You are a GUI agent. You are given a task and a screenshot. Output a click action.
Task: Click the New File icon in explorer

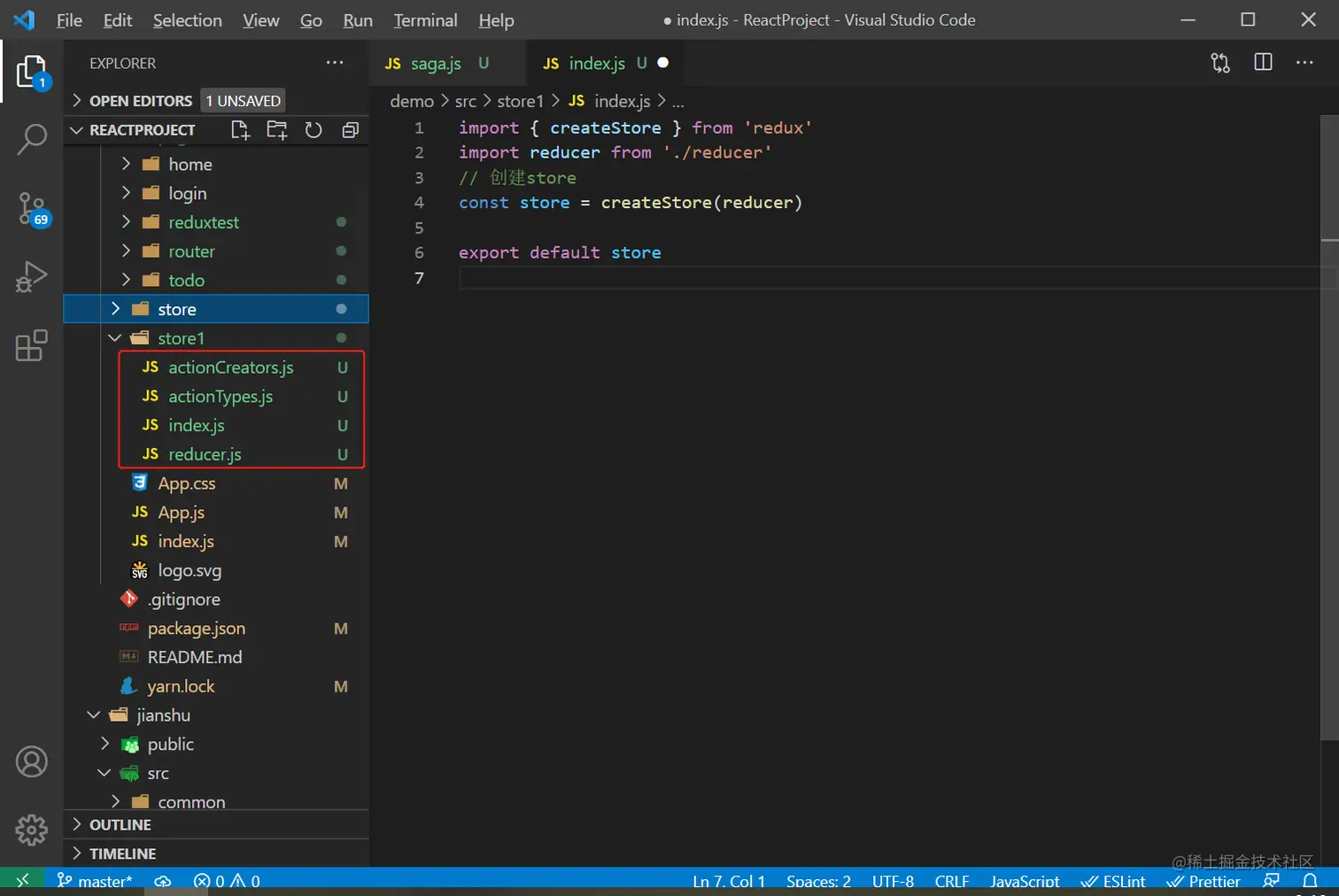coord(240,130)
